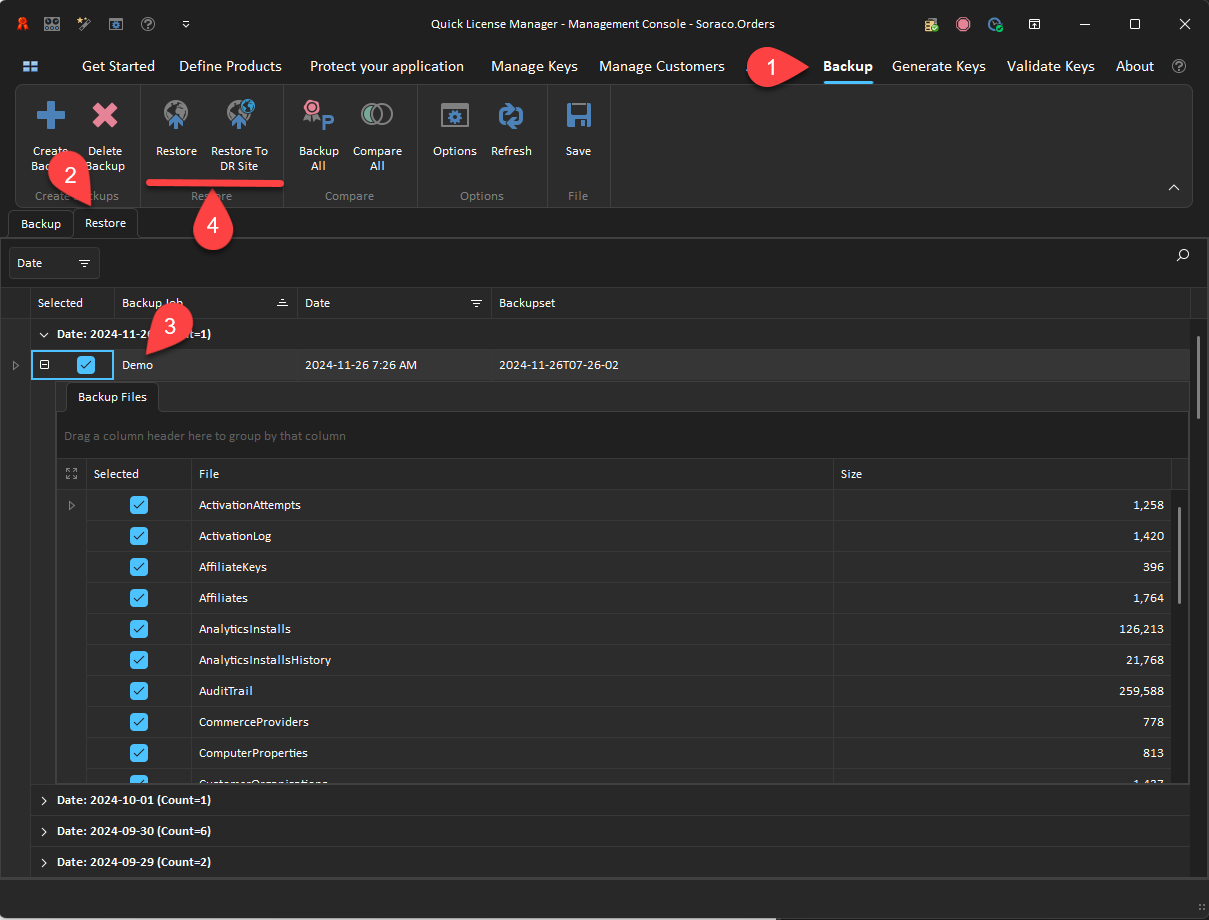Toggle the AuditTrail file checkbox
This screenshot has width=1209, height=920.
pyautogui.click(x=139, y=691)
